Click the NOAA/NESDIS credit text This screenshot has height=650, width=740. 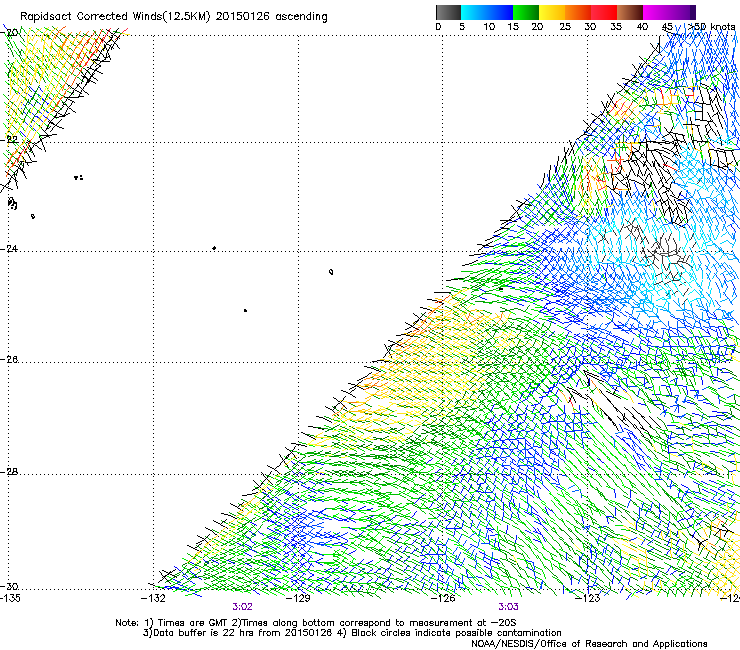(589, 644)
